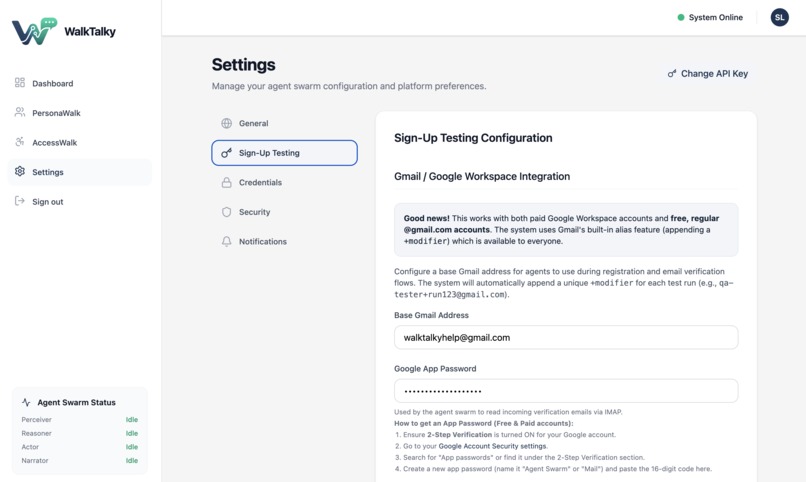Sign out of WalkTalky

tap(80, 201)
